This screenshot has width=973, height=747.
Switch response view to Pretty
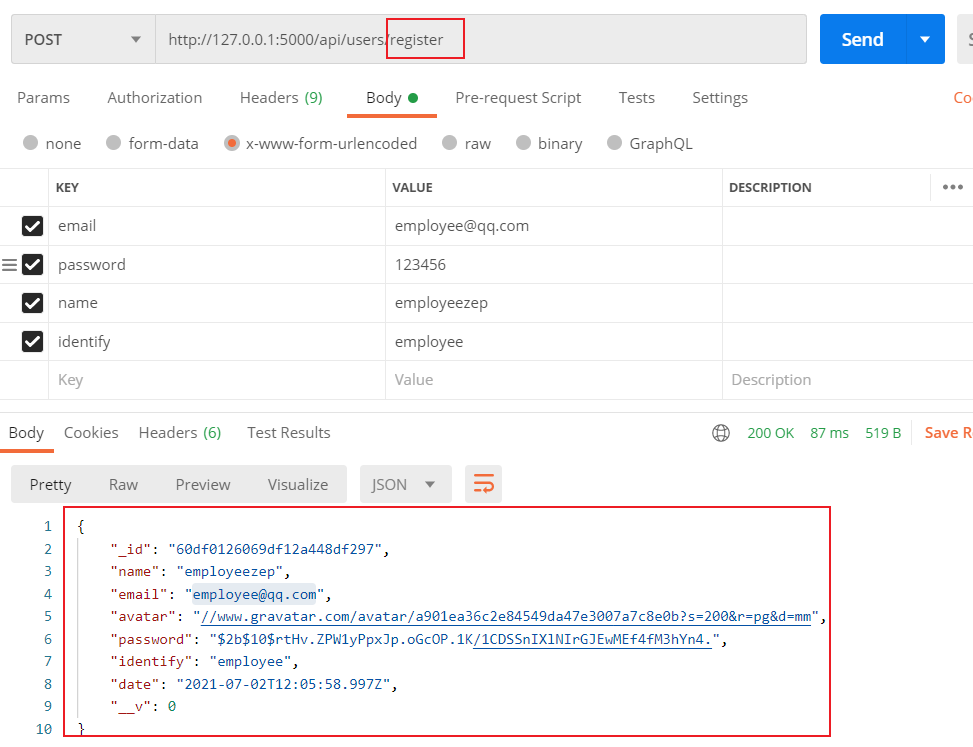point(51,485)
